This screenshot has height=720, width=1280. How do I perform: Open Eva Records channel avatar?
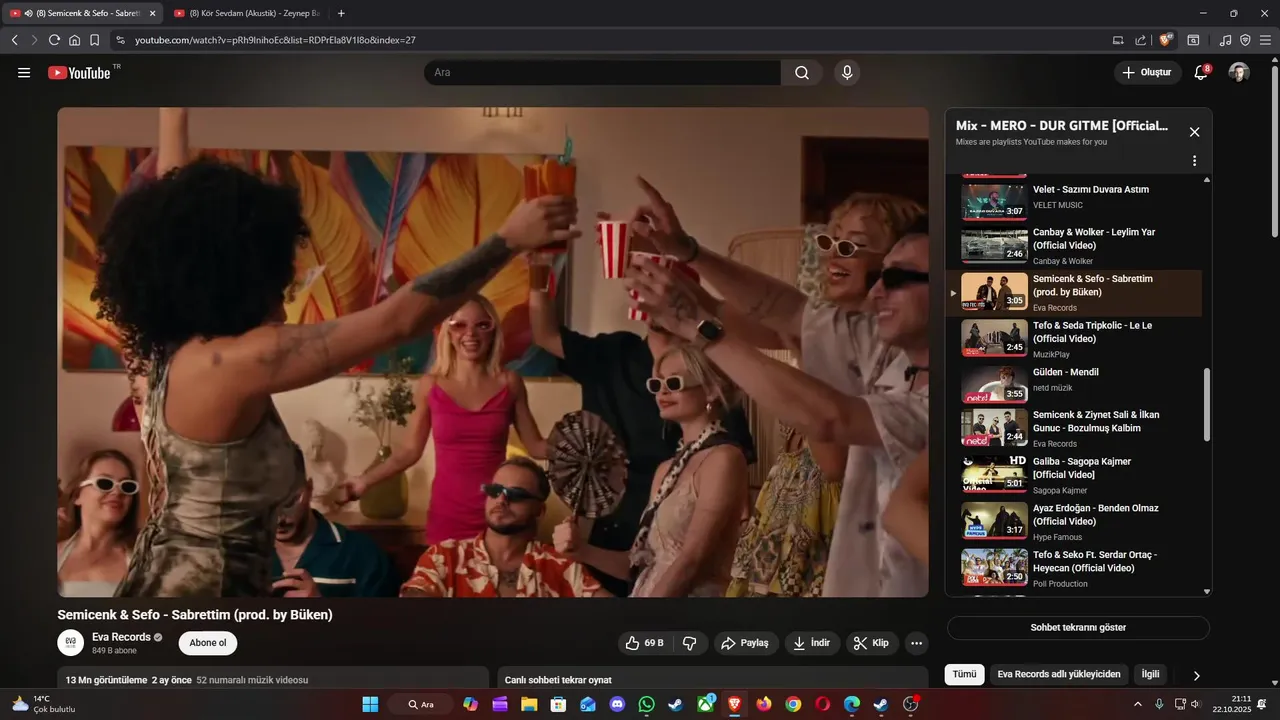[x=70, y=643]
